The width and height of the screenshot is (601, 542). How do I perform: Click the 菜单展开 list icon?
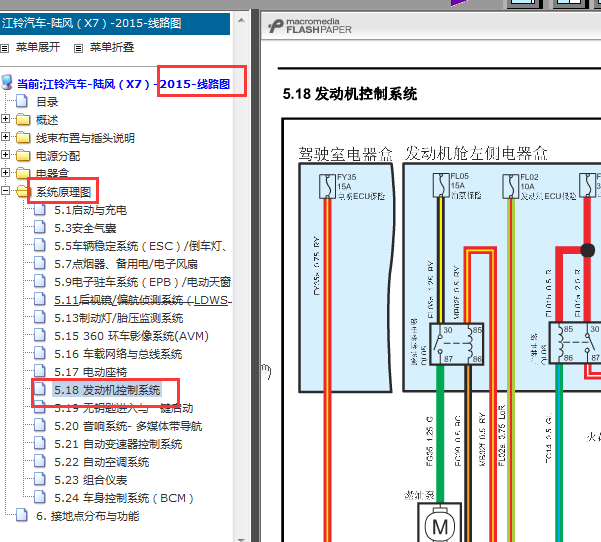5,48
